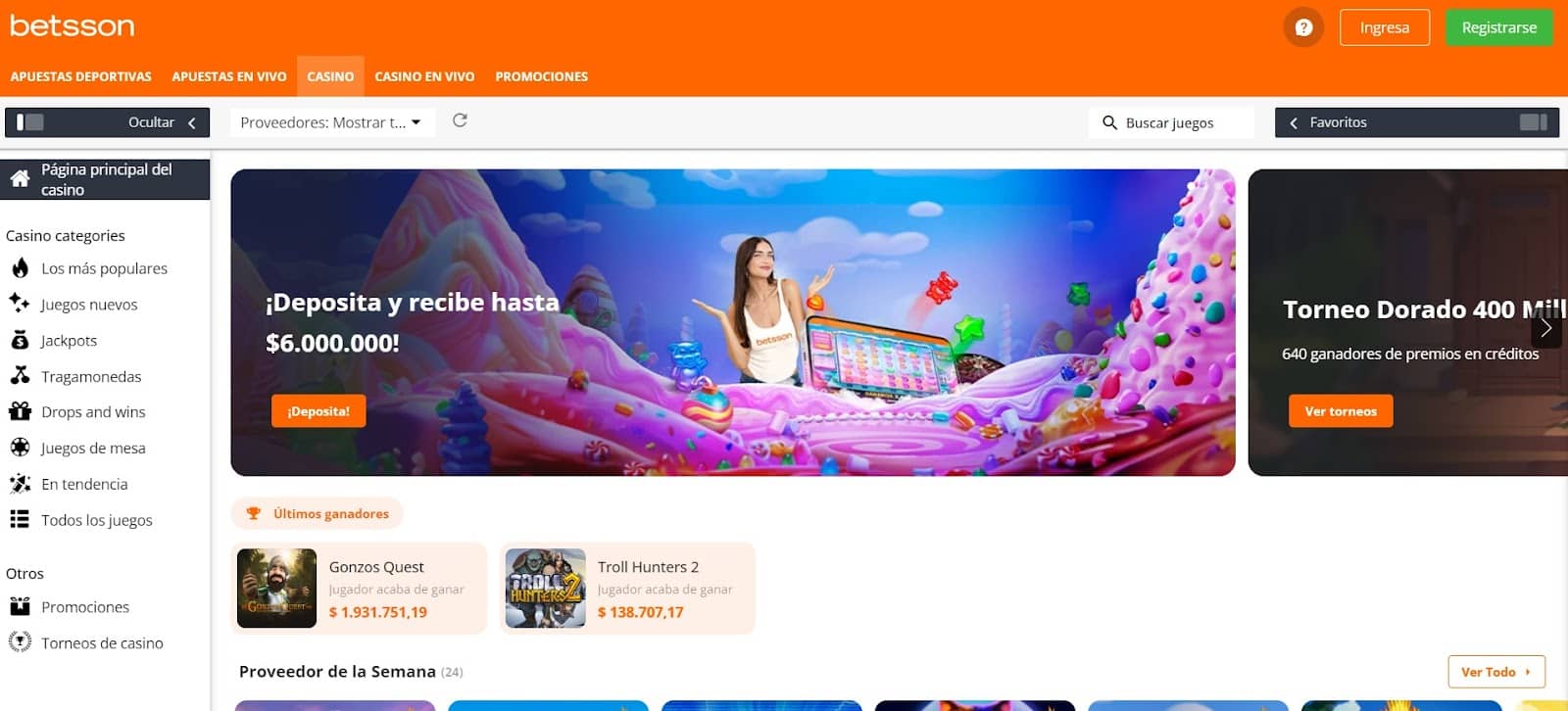Click Ver Todo for Proveedor de la Semana
This screenshot has height=711, width=1568.
[x=1496, y=672]
